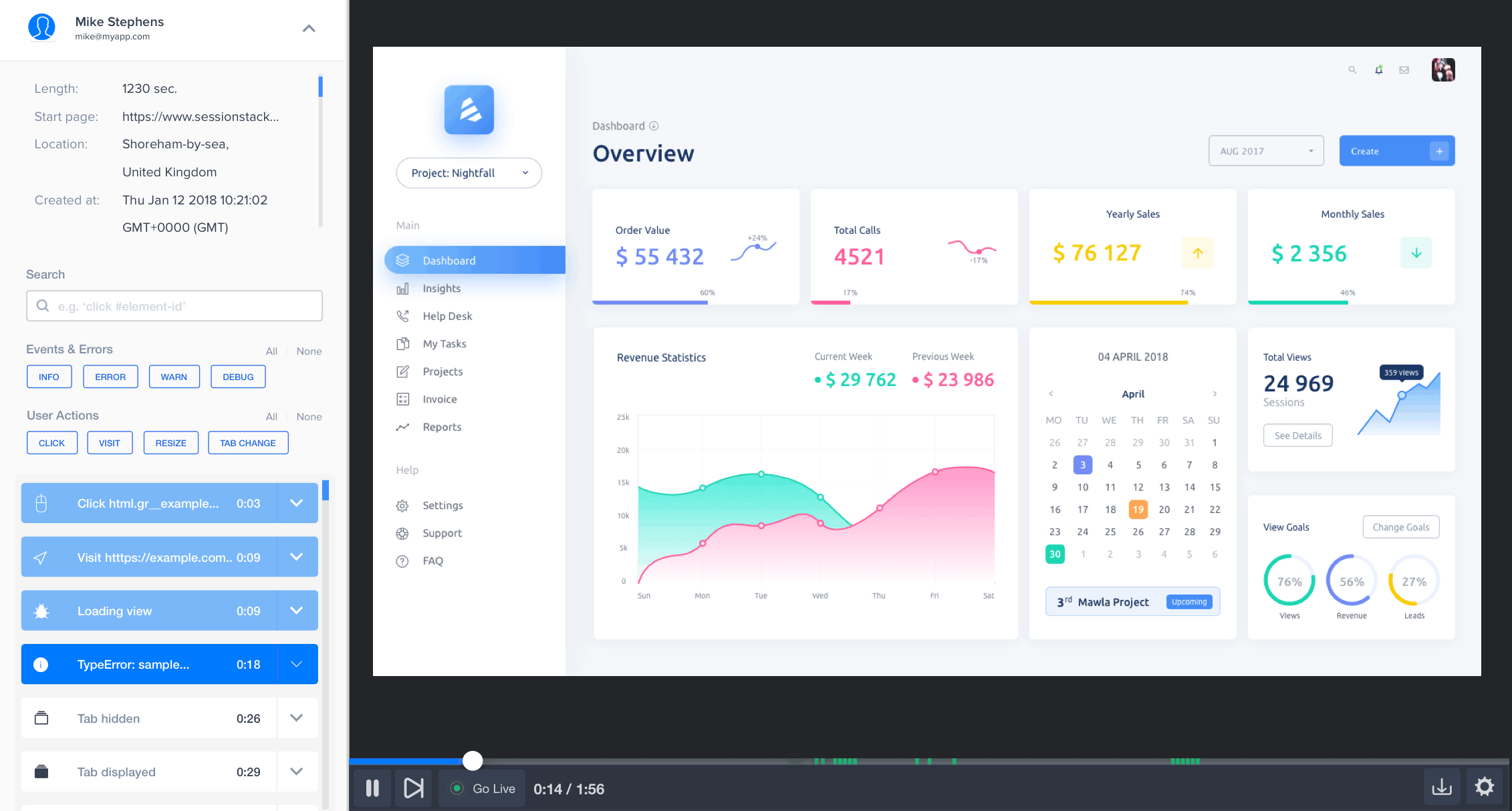
Task: Enable the DEBUG events filter
Action: coord(238,376)
